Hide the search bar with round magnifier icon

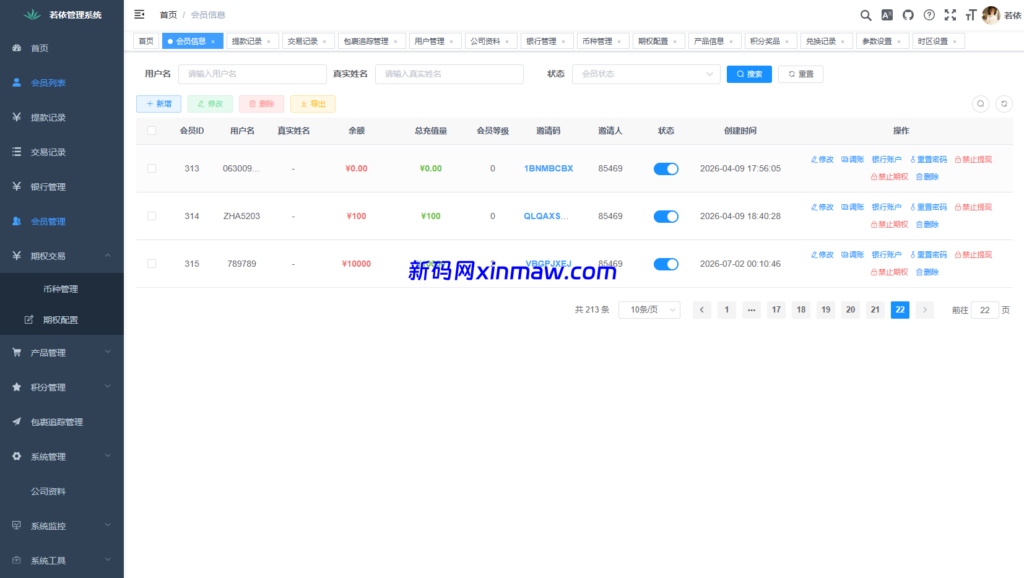[x=980, y=104]
